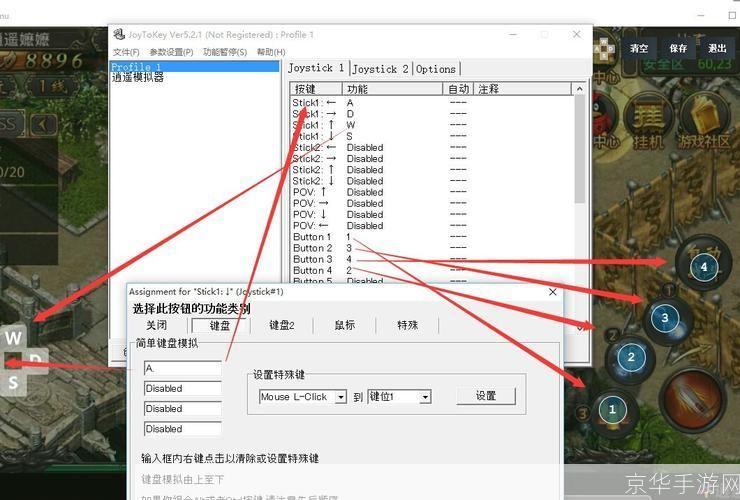The width and height of the screenshot is (740, 500).
Task: Click the 保存 button in emulator toolbar
Action: pyautogui.click(x=678, y=48)
